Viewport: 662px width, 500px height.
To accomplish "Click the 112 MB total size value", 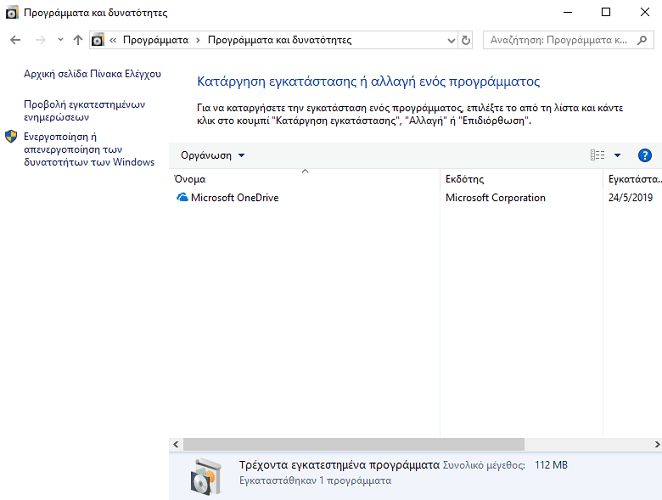I will [551, 465].
